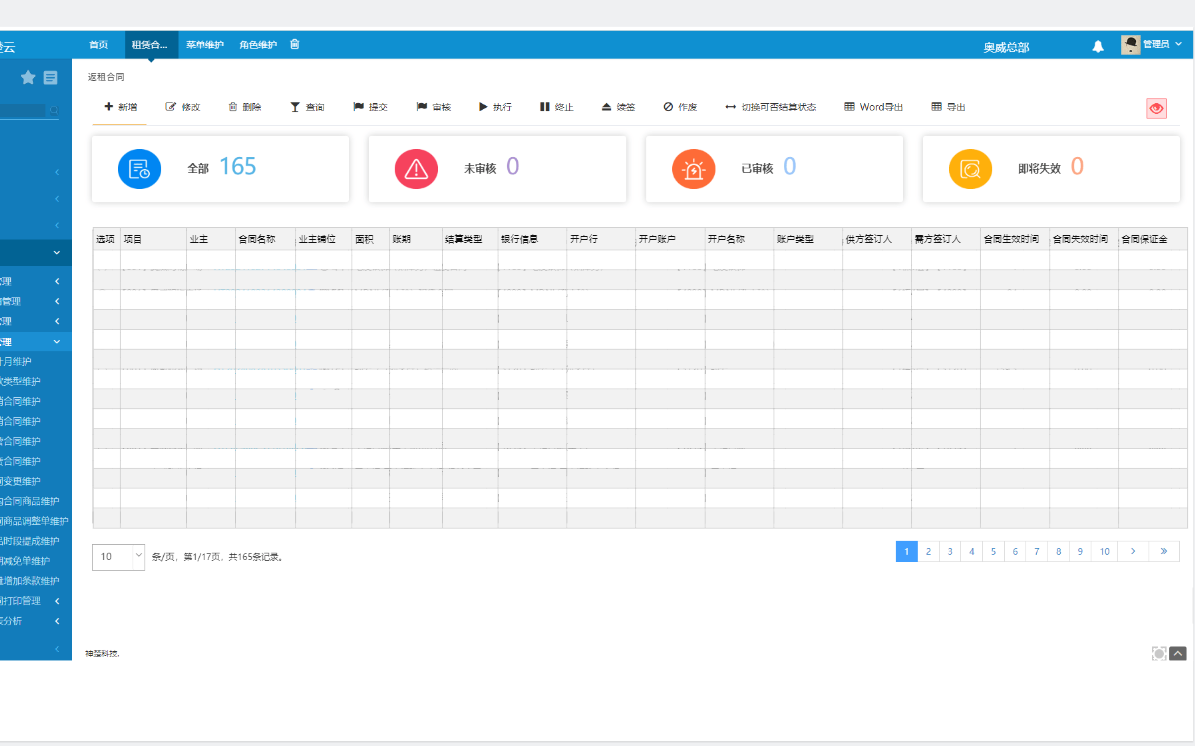Click the 审核 audit flag button
Image resolution: width=1195 pixels, height=746 pixels.
point(434,107)
